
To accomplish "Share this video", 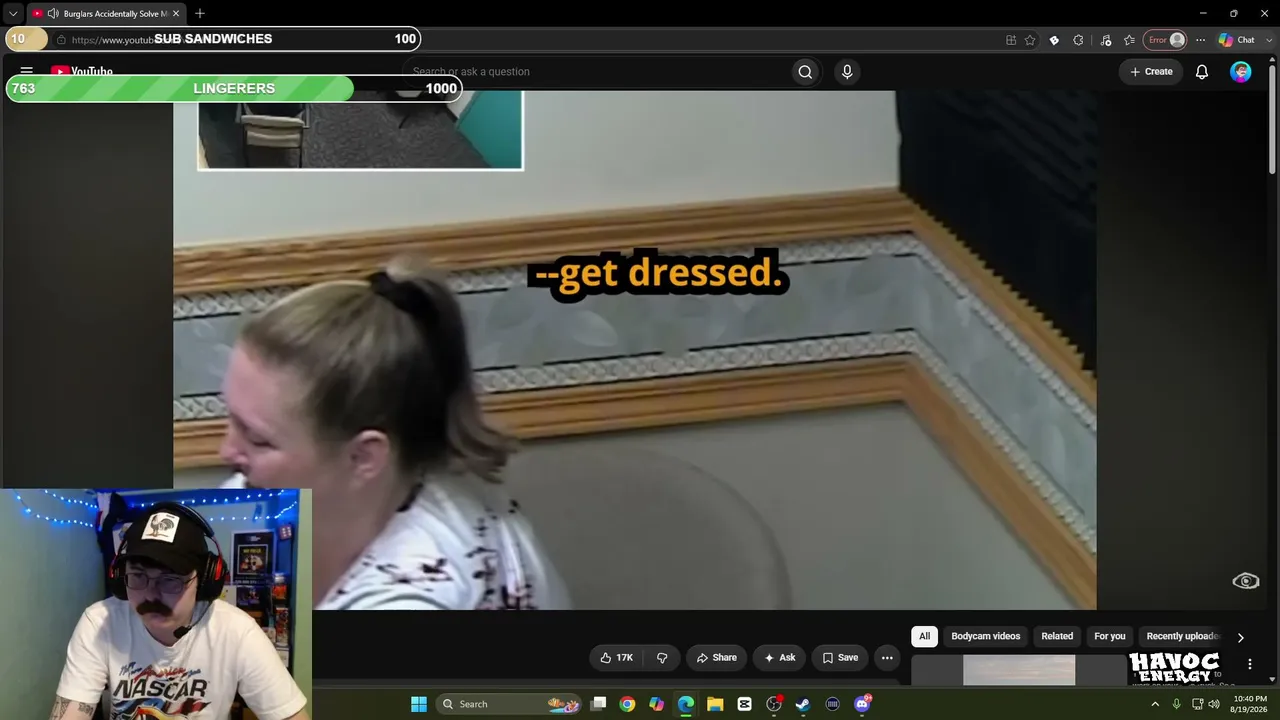I will click(x=716, y=657).
